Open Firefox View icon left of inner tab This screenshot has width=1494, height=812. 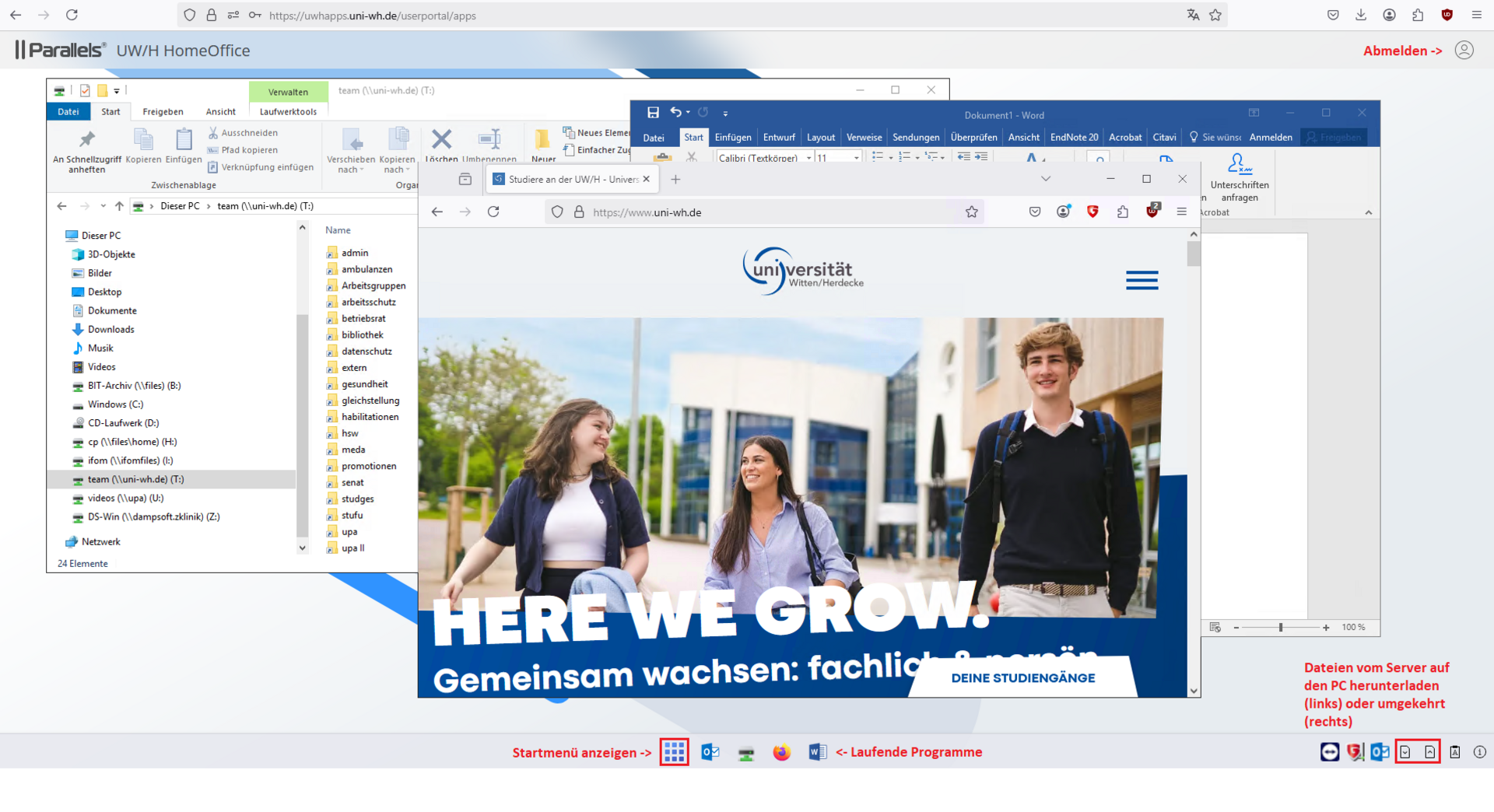point(465,180)
